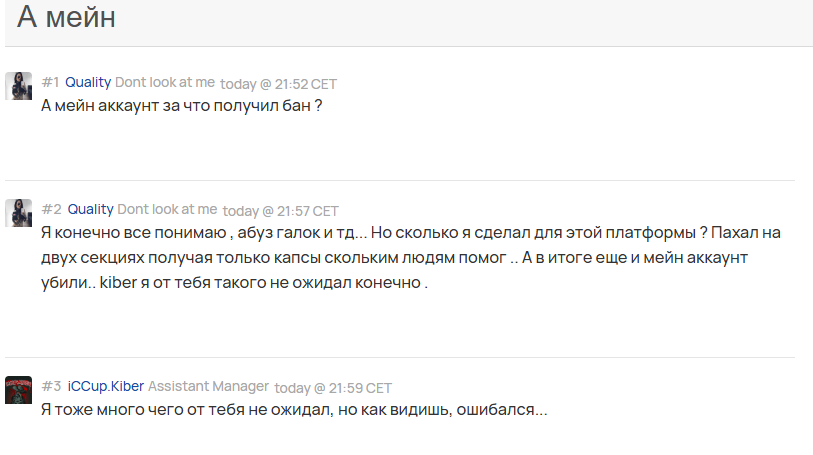Click timestamp 'today @ 21:57 CET'
813x455 pixels.
pyautogui.click(x=281, y=211)
